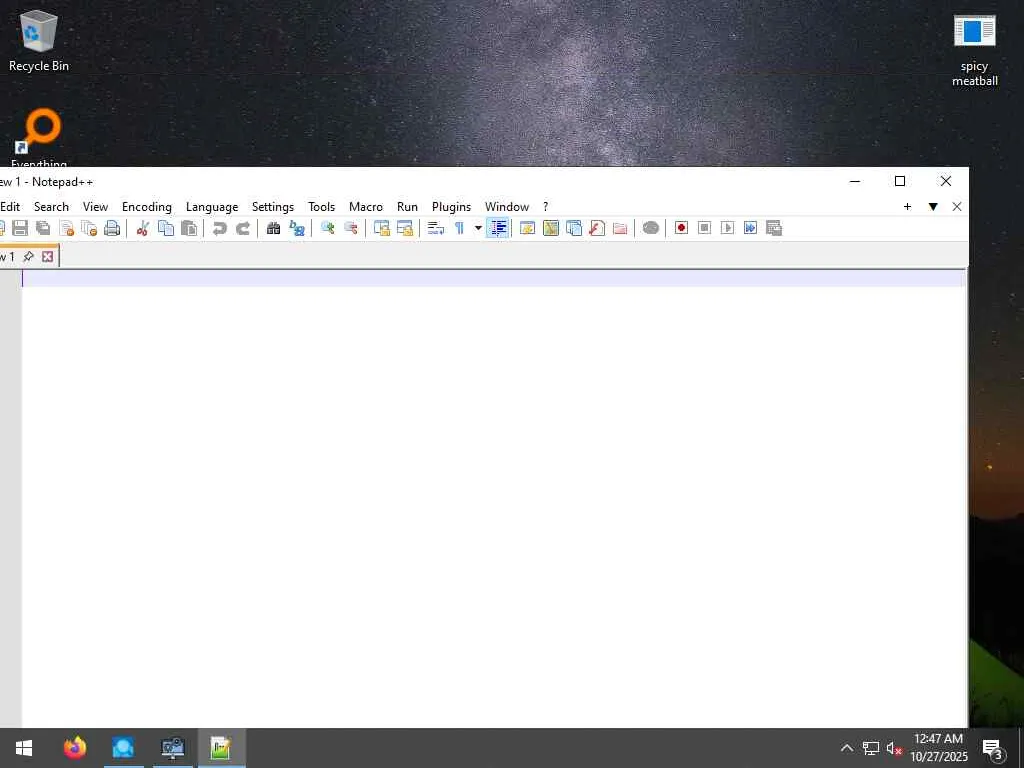Open the tab list dropdown triangle

[933, 206]
